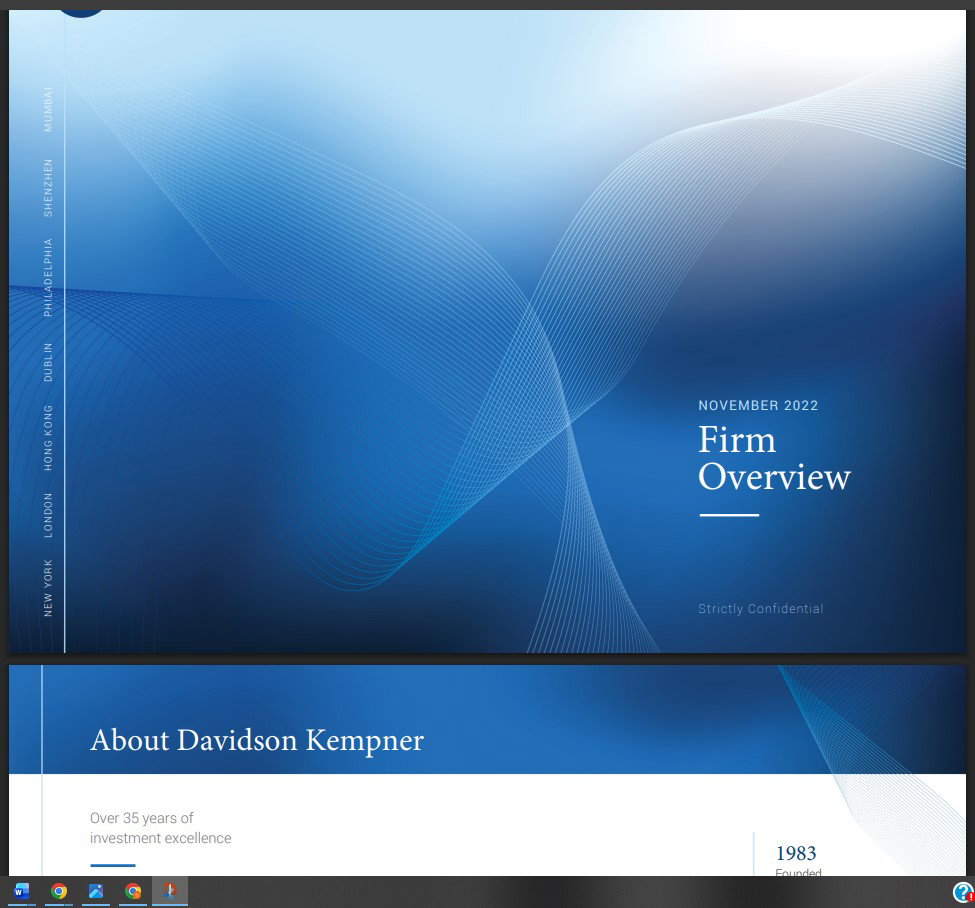Click the vertical 'PHILADELPHIA' label

pos(48,277)
